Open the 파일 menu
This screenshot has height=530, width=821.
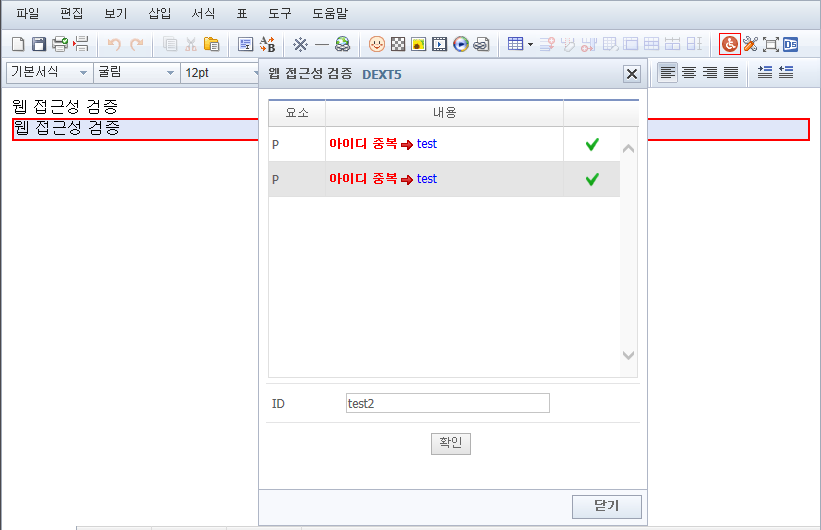click(28, 14)
